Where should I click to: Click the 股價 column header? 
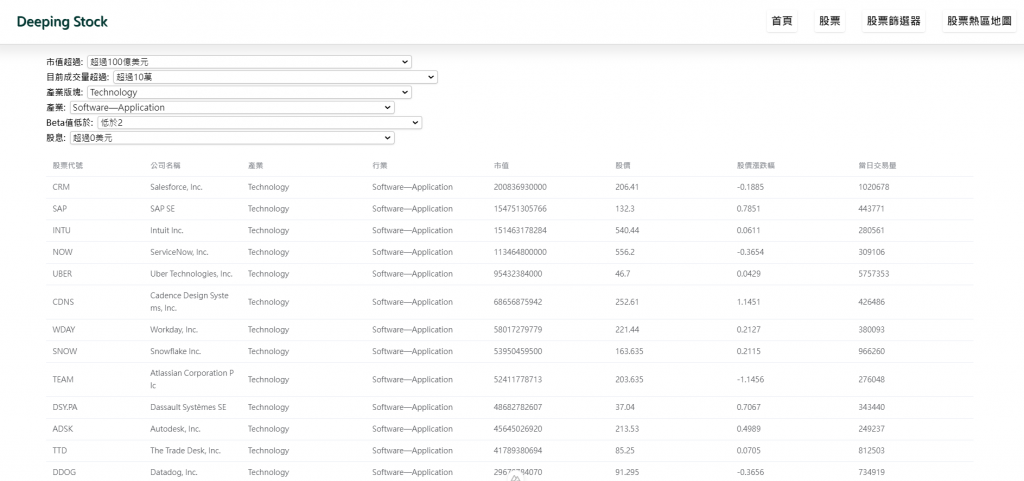pos(623,165)
